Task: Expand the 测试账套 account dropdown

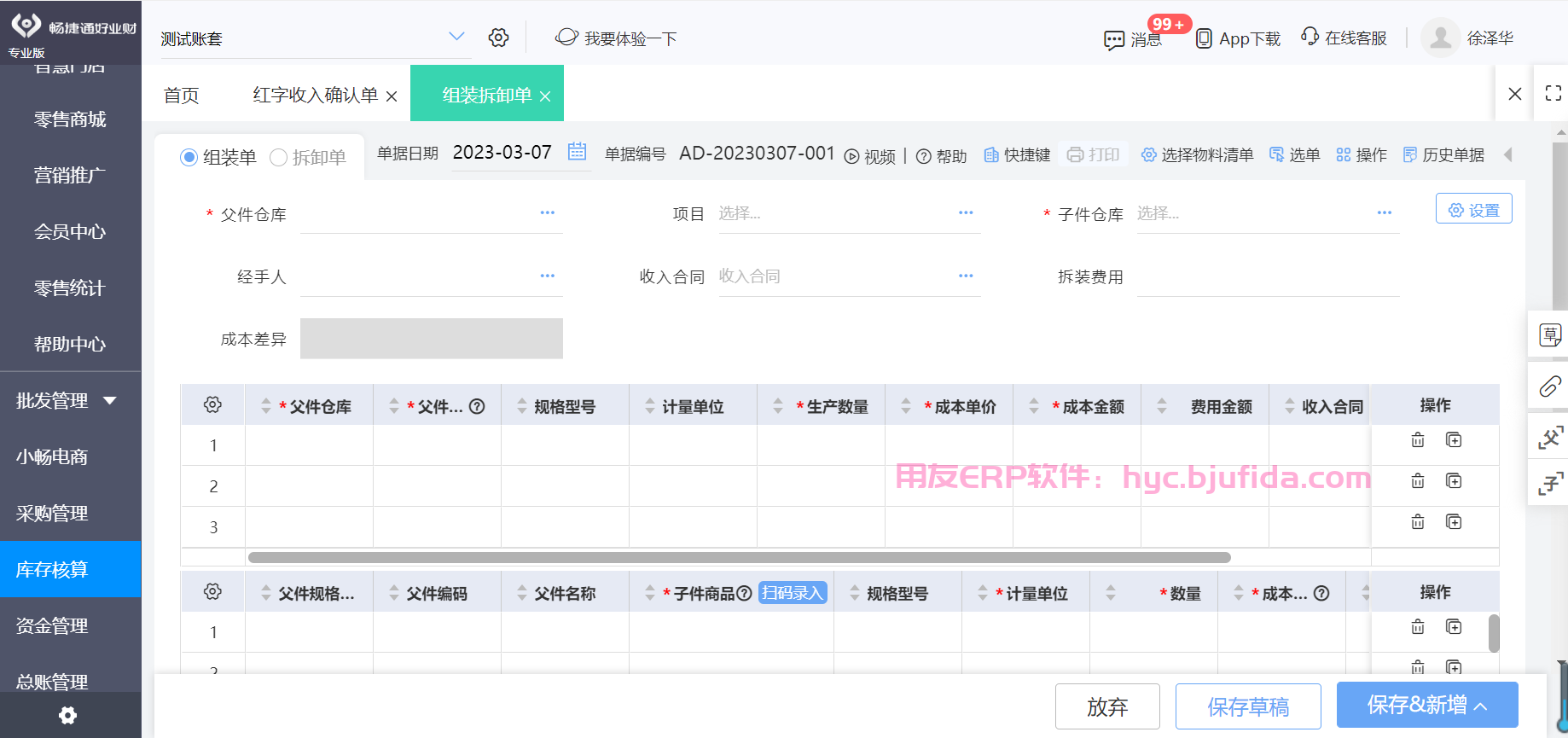Action: (456, 37)
